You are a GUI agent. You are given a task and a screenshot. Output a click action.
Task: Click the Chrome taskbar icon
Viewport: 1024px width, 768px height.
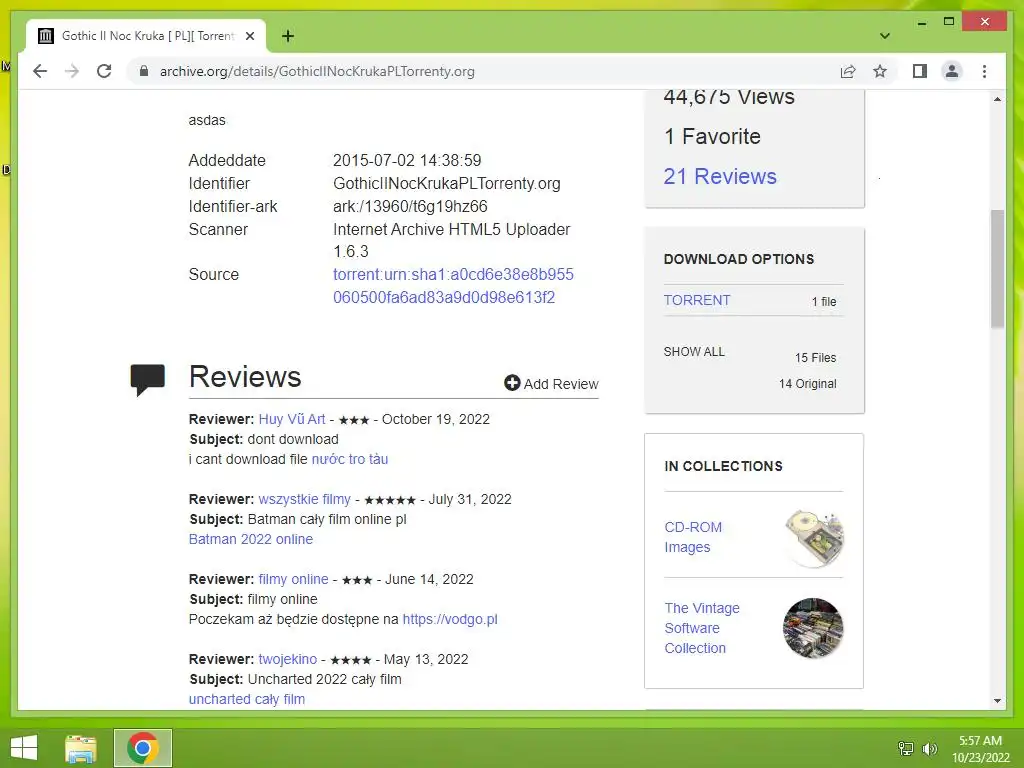pos(143,748)
